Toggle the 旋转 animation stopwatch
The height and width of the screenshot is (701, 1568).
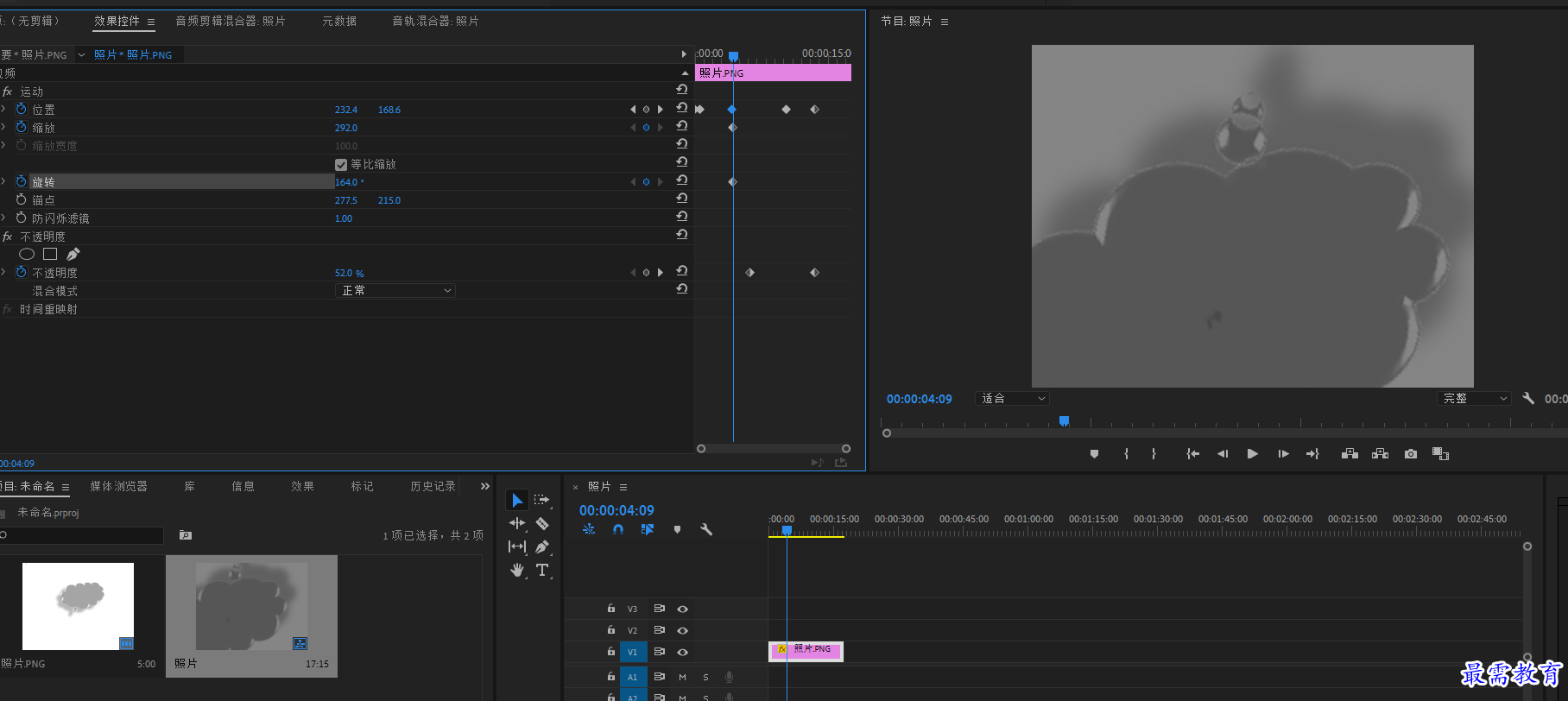21,181
